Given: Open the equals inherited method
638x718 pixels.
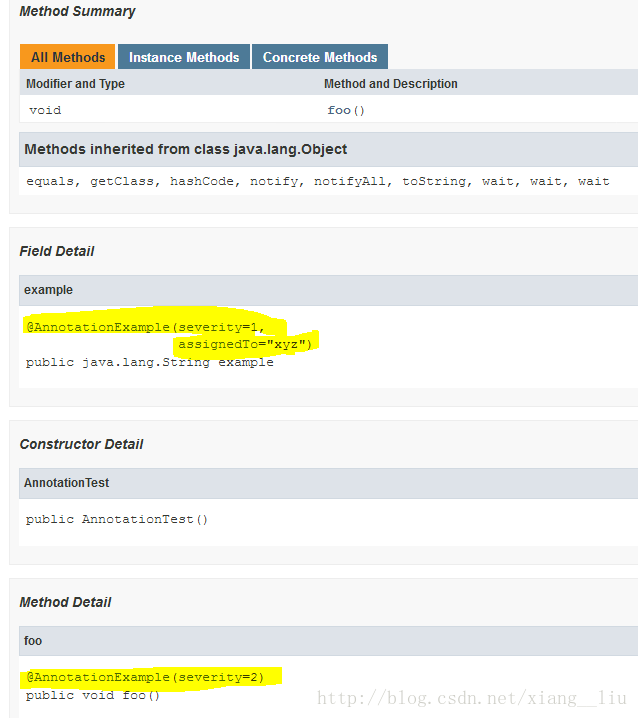Looking at the screenshot, I should [x=50, y=181].
